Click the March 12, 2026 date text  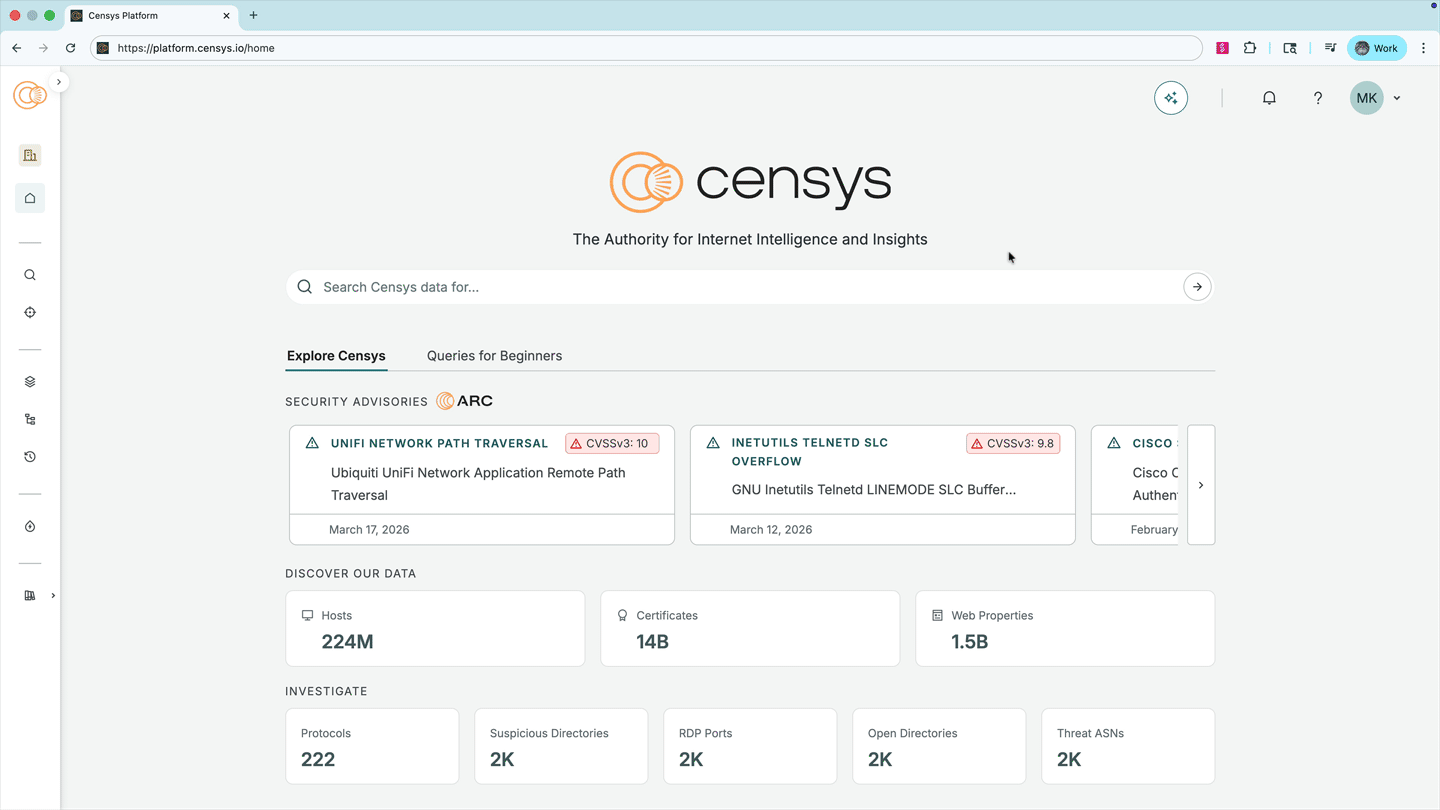[x=771, y=530]
